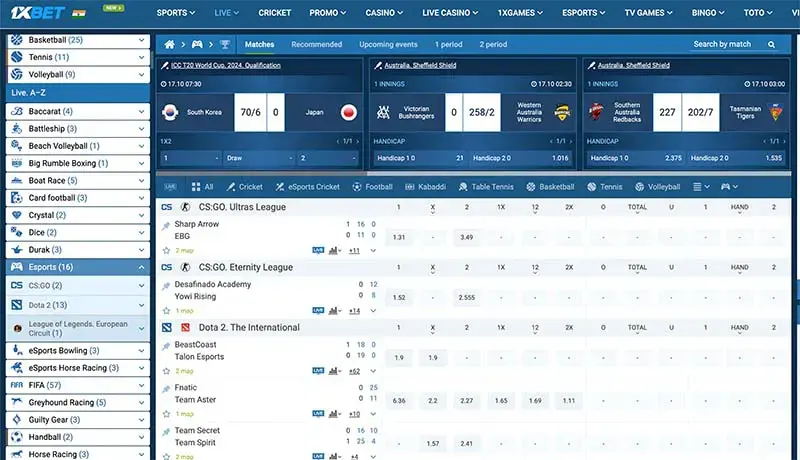The height and width of the screenshot is (460, 800).
Task: Expand League of Legends European Circuit
Action: (x=141, y=328)
